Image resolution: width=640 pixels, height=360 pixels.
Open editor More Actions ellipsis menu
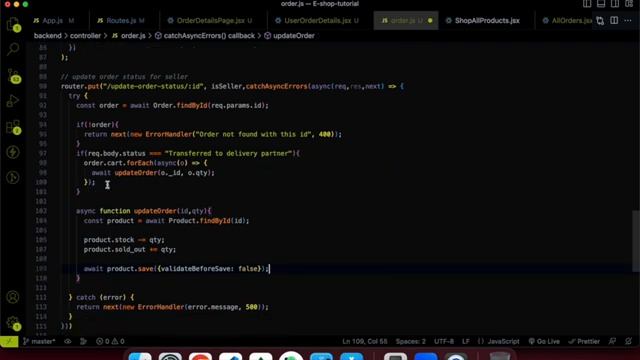coord(628,21)
